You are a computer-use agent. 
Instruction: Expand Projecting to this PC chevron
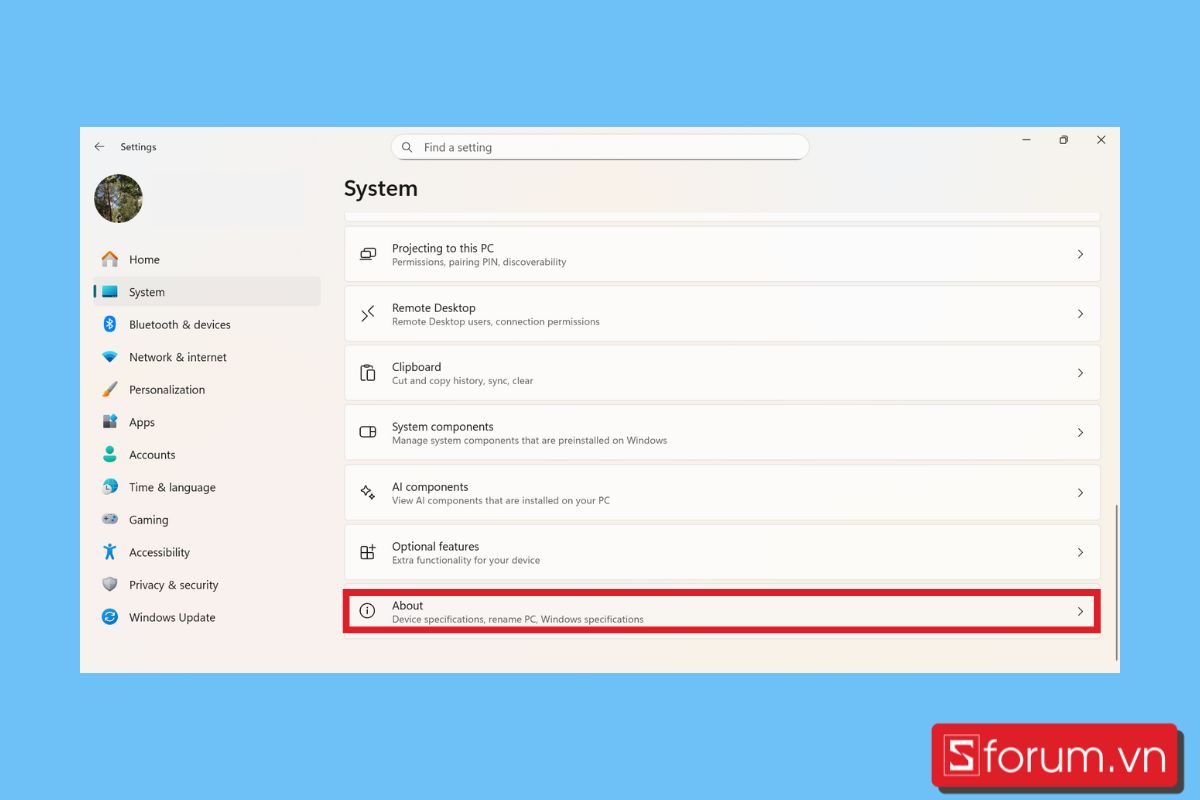coord(1080,254)
